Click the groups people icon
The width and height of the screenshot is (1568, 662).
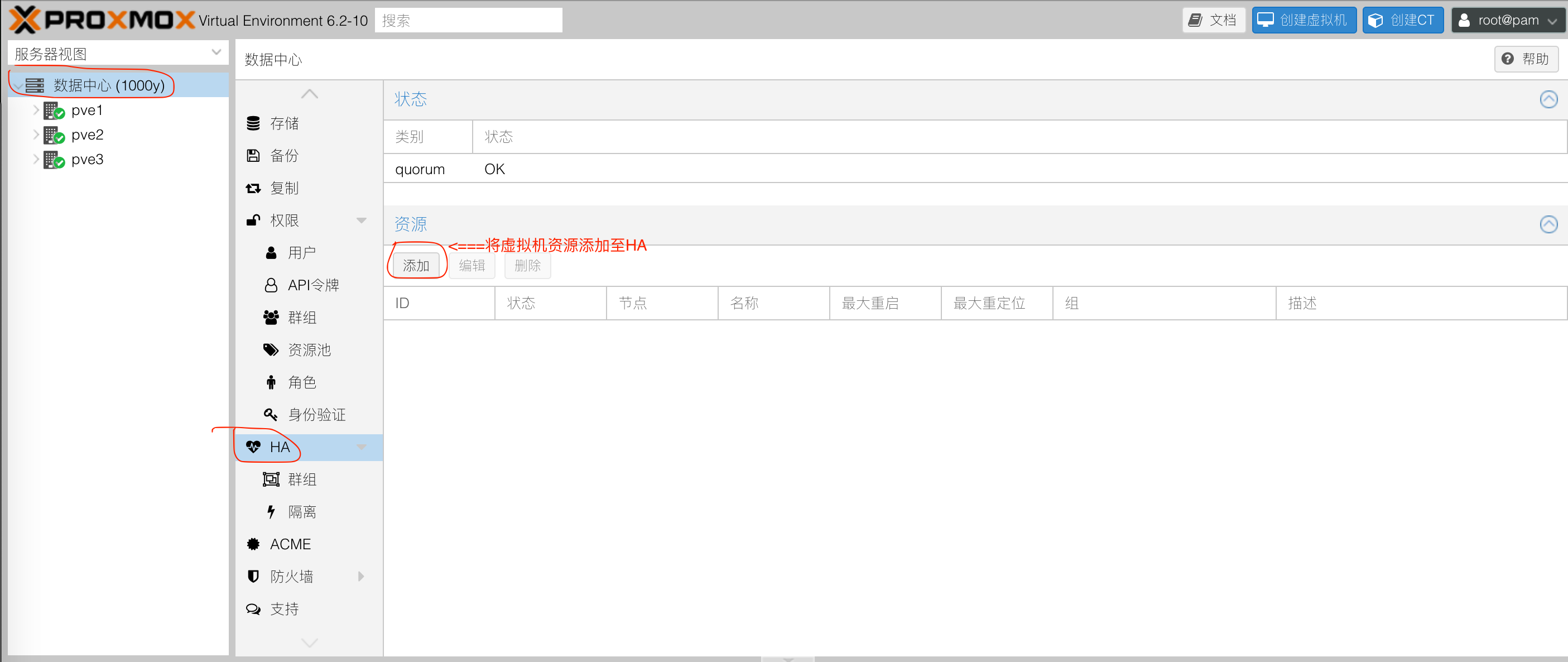click(271, 317)
